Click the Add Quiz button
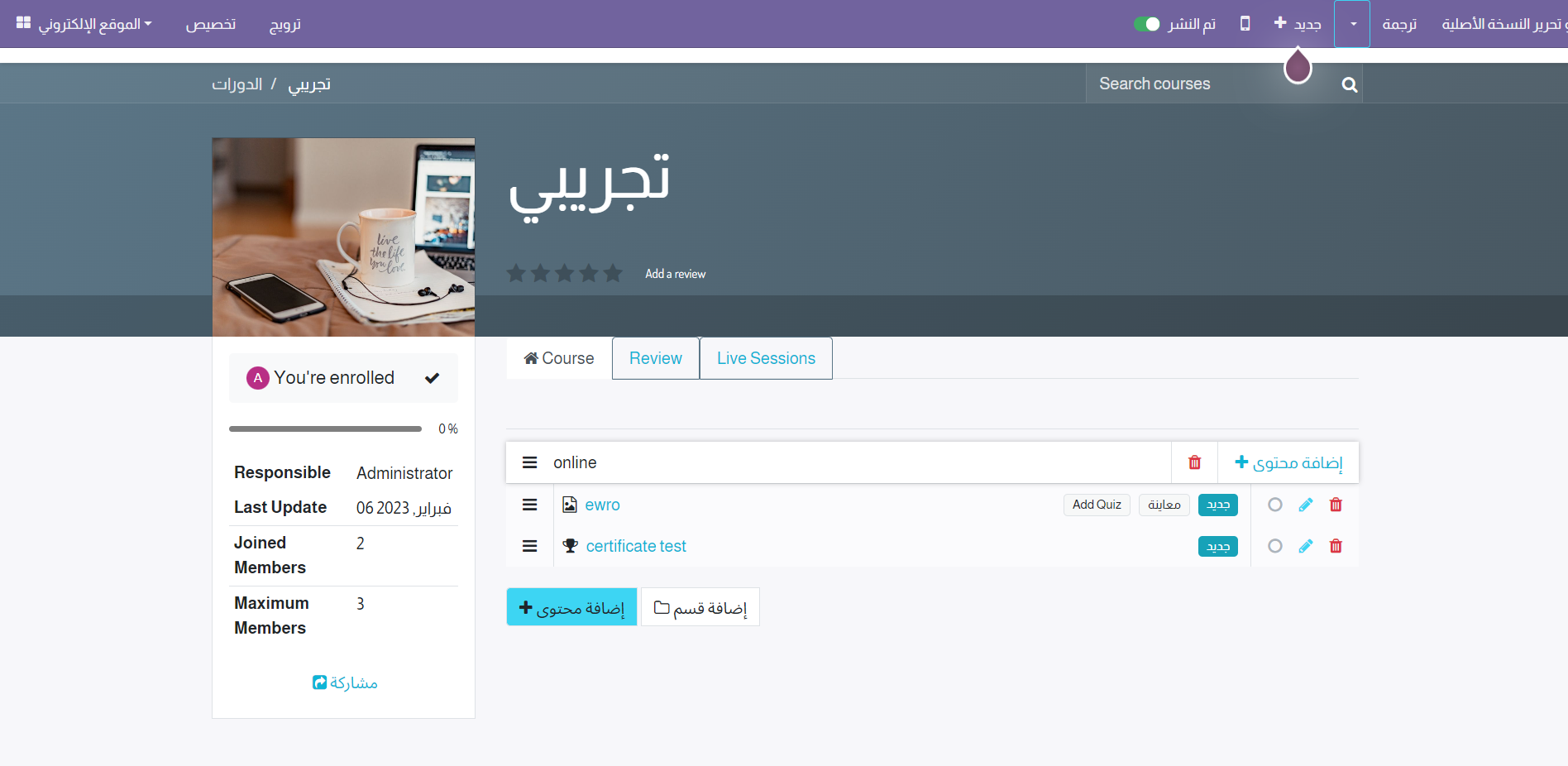This screenshot has width=1568, height=766. point(1097,505)
